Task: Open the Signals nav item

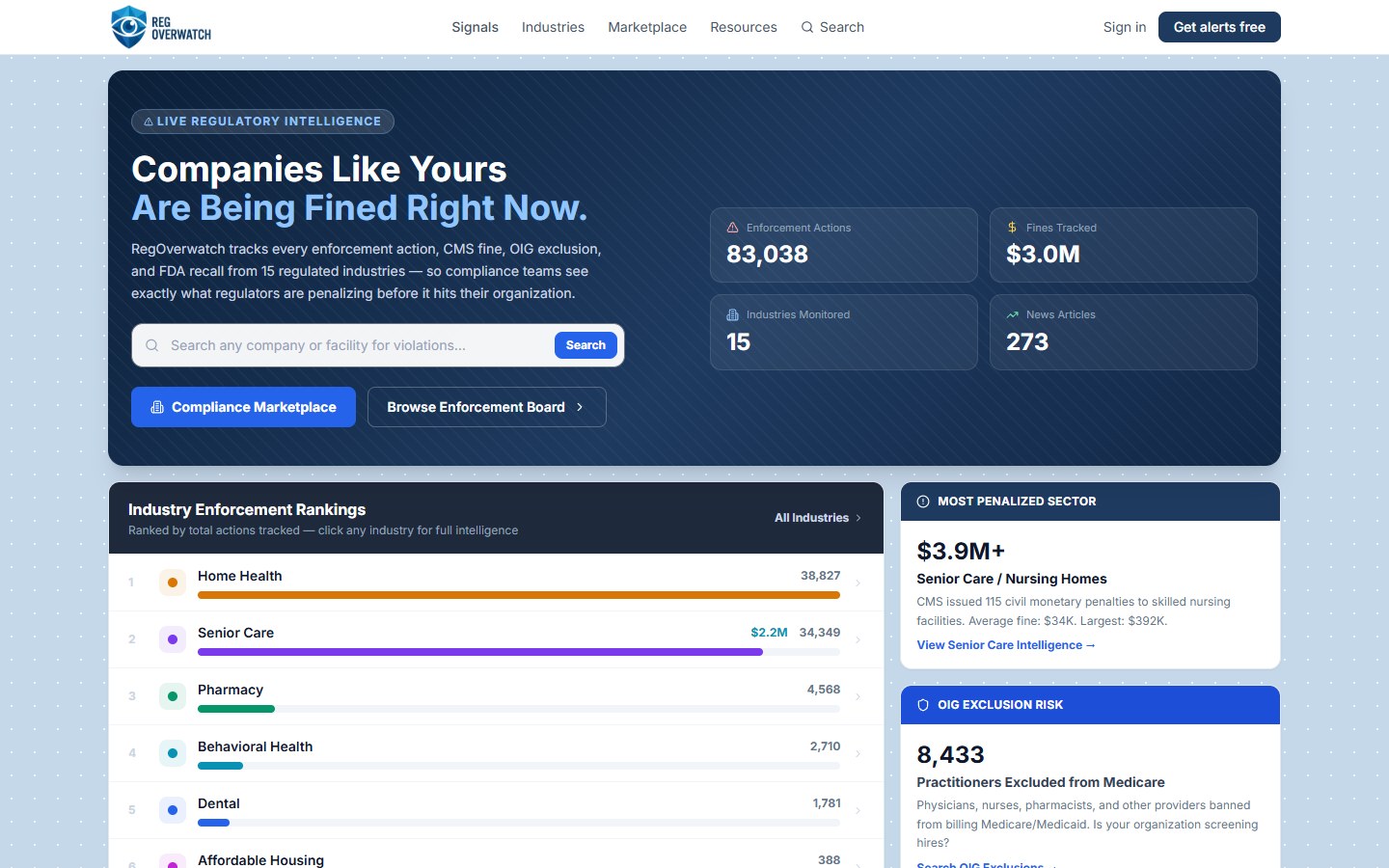Action: coord(475,27)
